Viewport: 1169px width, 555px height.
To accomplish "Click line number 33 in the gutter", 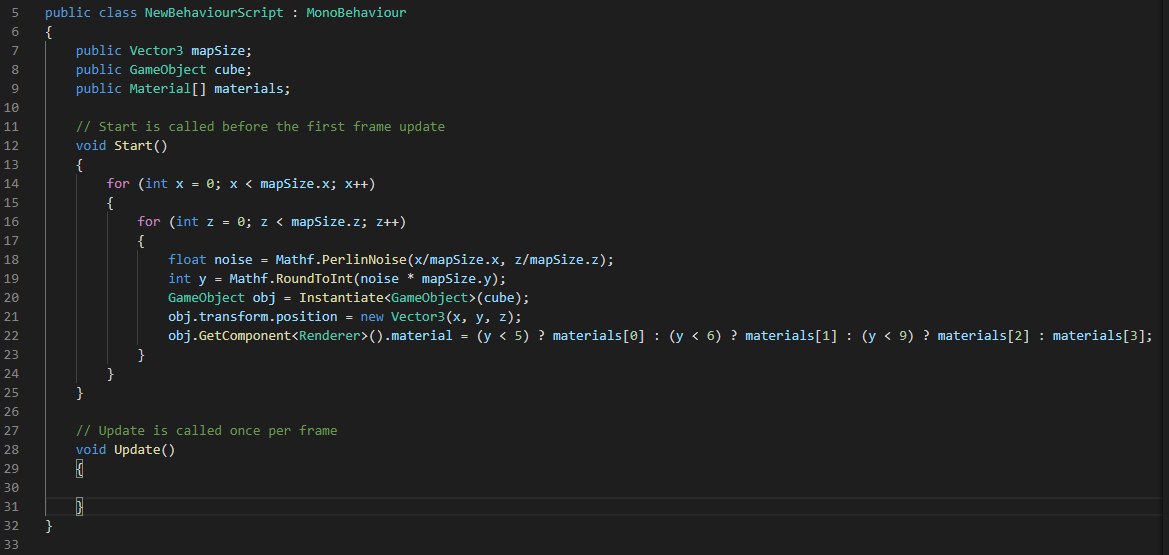I will pyautogui.click(x=12, y=545).
